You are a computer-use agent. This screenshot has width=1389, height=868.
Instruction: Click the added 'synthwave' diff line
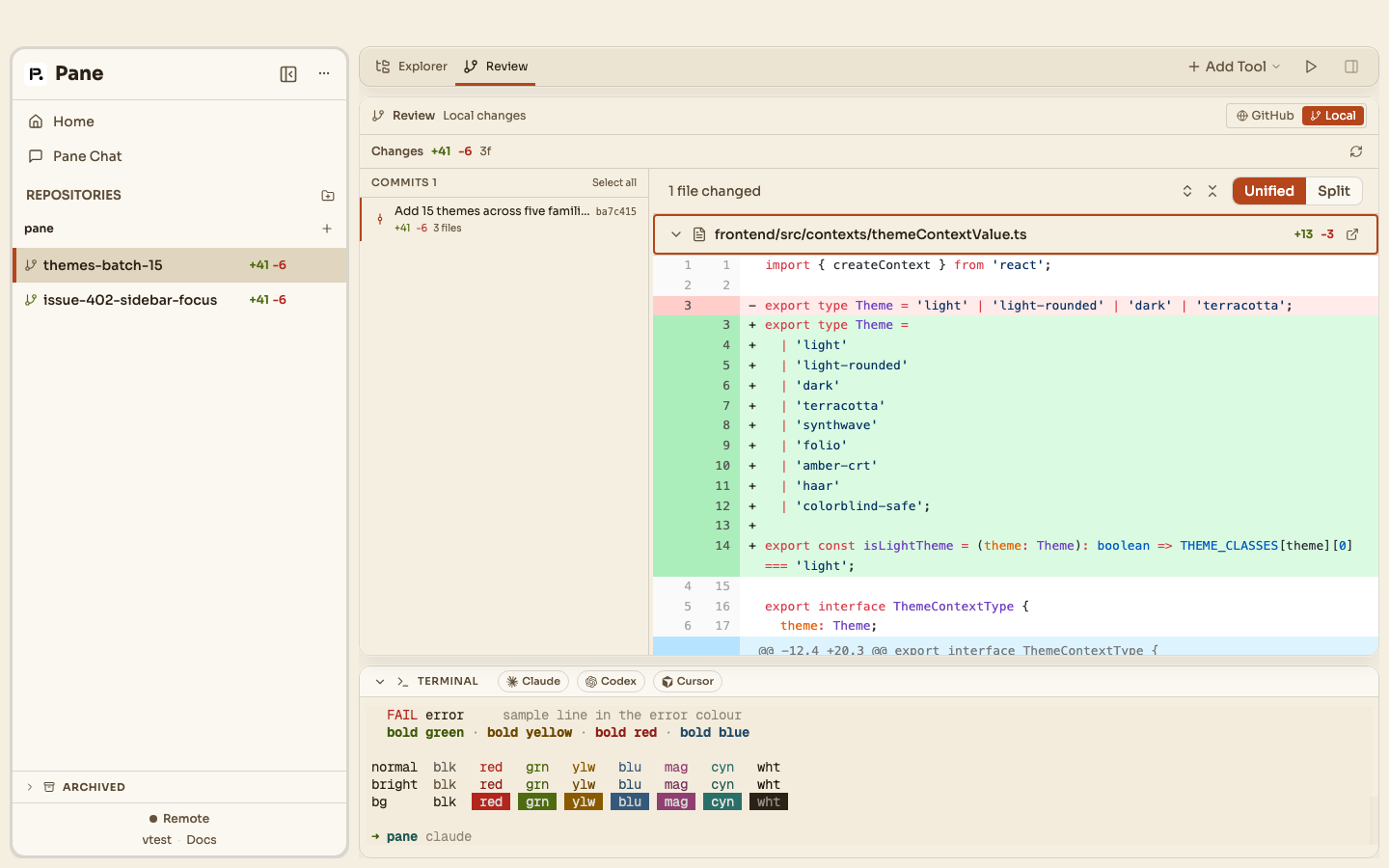[1016, 425]
